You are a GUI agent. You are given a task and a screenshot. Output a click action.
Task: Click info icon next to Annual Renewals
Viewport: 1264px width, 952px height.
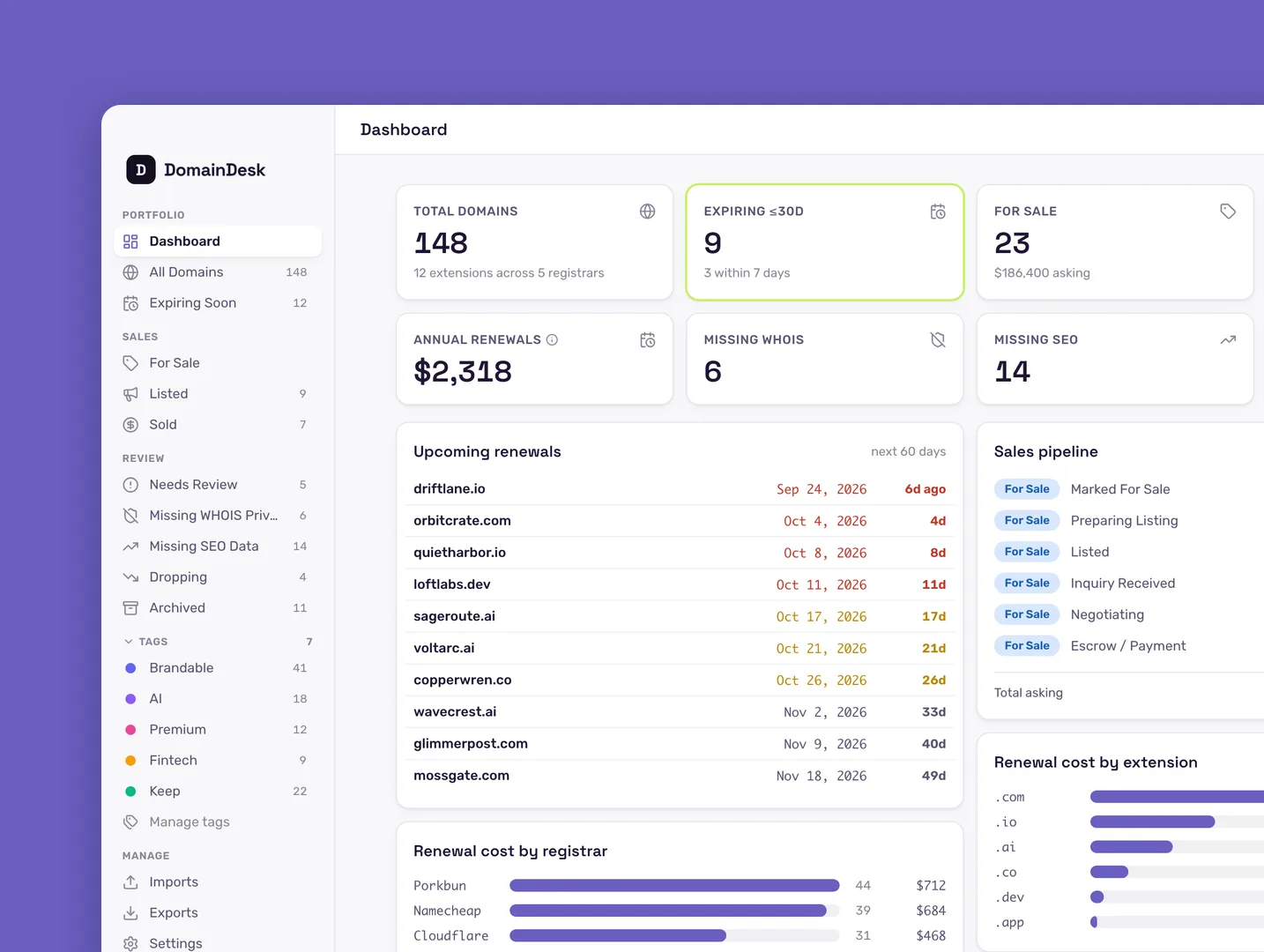552,340
